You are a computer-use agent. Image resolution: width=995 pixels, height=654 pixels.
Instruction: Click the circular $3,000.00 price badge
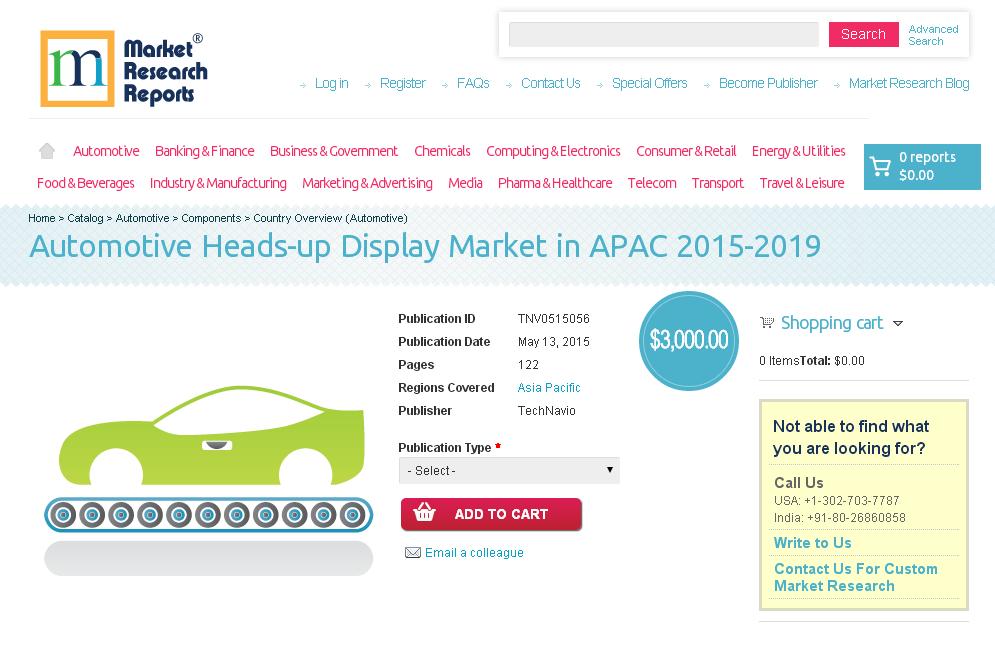pyautogui.click(x=688, y=340)
